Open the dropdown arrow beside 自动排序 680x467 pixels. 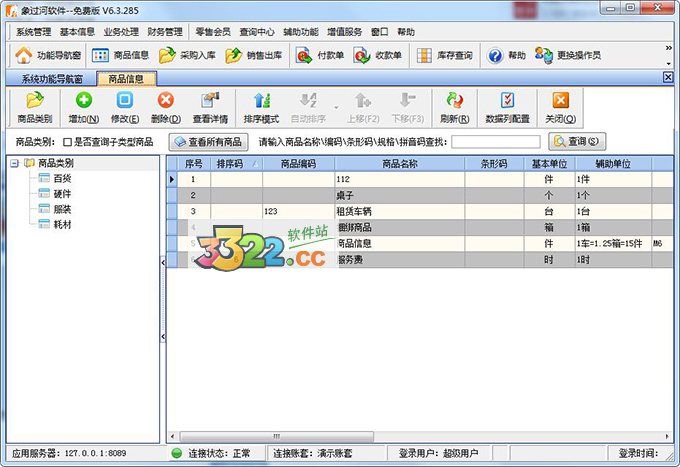[x=336, y=108]
